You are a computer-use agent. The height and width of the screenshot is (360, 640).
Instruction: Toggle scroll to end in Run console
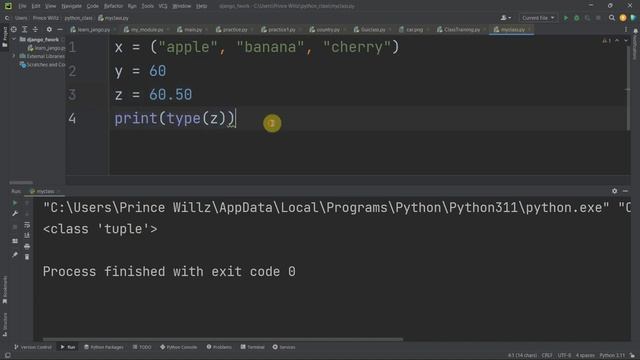click(x=27, y=236)
